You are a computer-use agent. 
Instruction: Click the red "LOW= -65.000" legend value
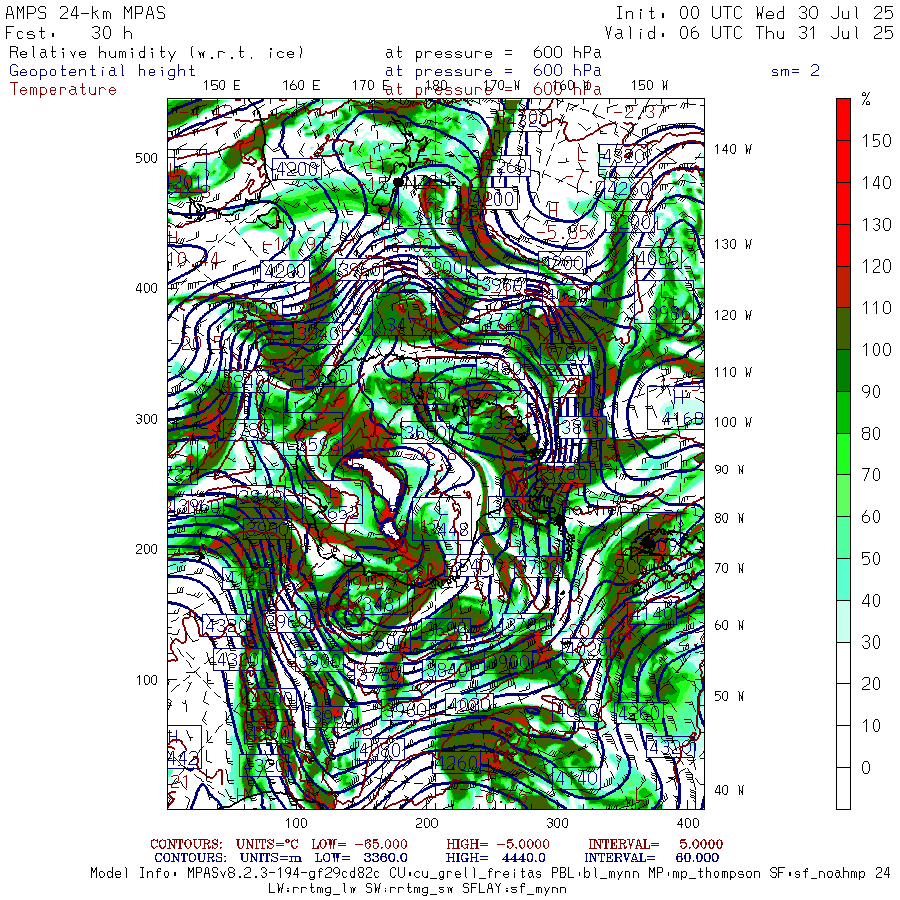point(359,844)
